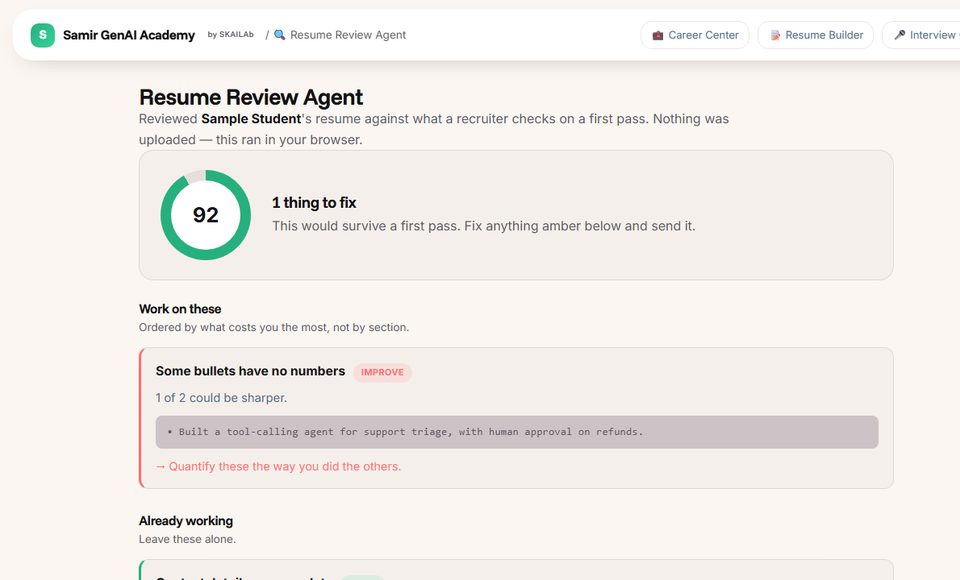Click the 'Already working' heading
Image resolution: width=960 pixels, height=580 pixels.
click(186, 521)
